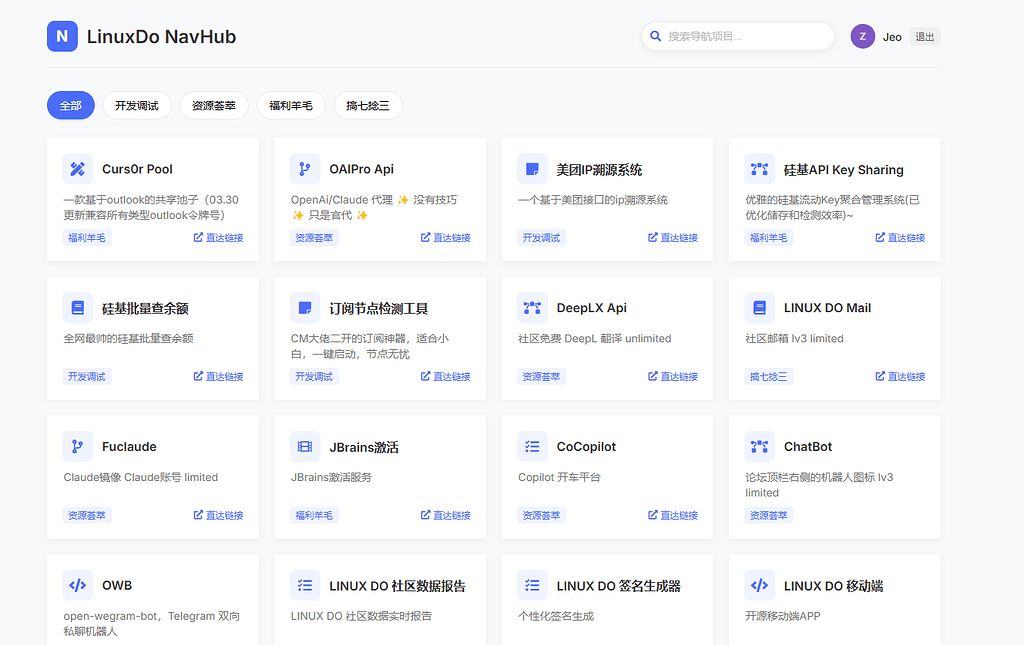Open 直达链接 for 硅基API Key Sharing
The width and height of the screenshot is (1024, 645).
(900, 238)
